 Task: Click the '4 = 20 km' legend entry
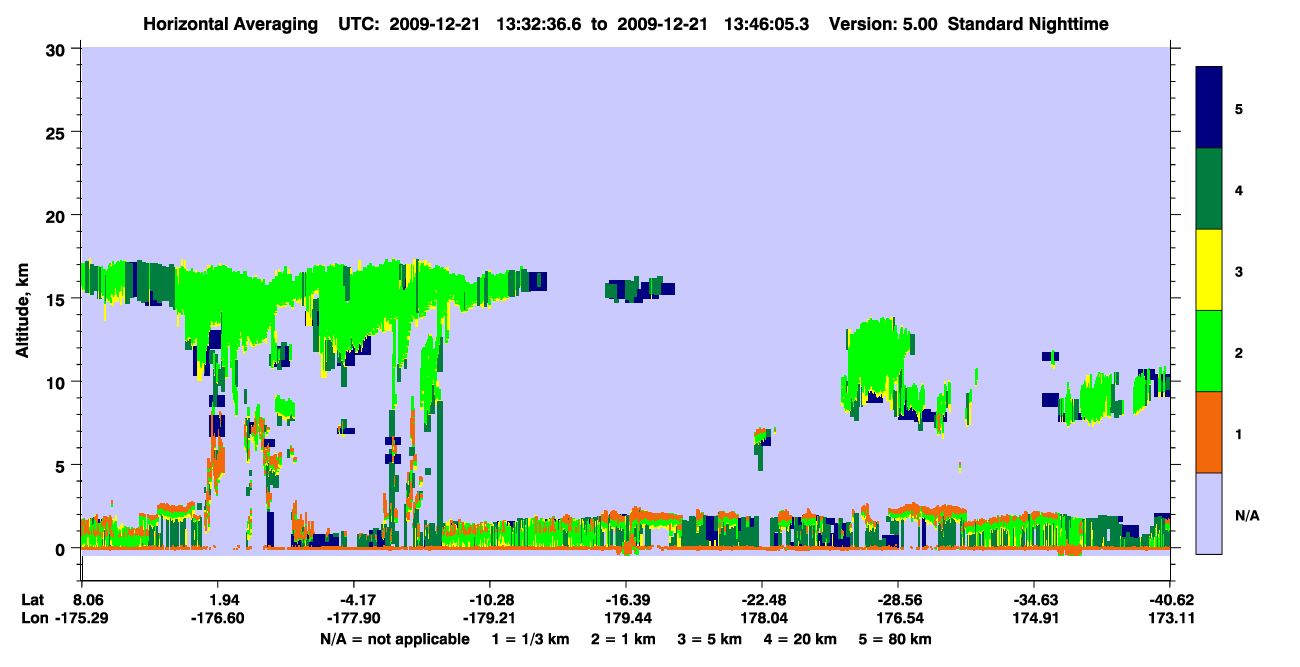[801, 639]
